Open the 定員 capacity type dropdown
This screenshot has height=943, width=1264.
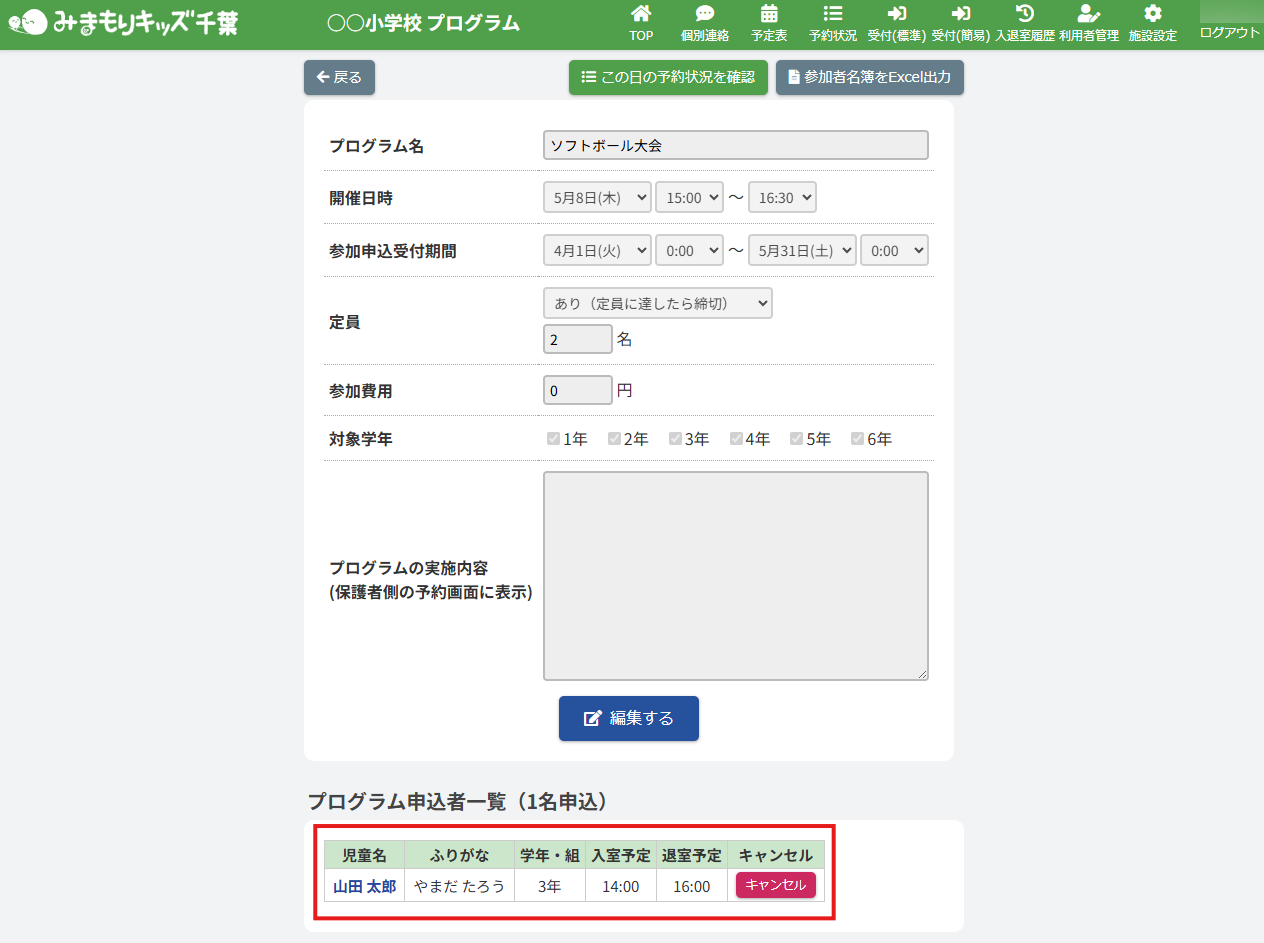(657, 303)
